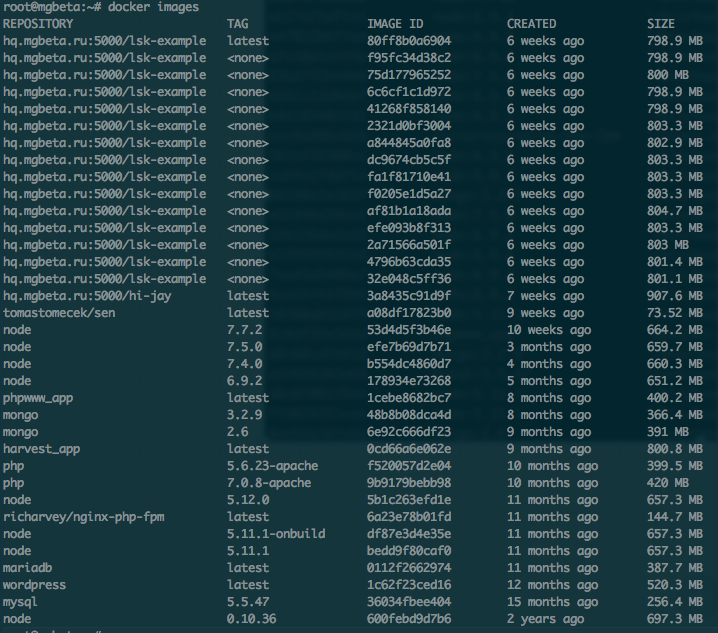Viewport: 718px width, 633px height.
Task: Click node tag 7.4.0
Action: pyautogui.click(x=245, y=364)
